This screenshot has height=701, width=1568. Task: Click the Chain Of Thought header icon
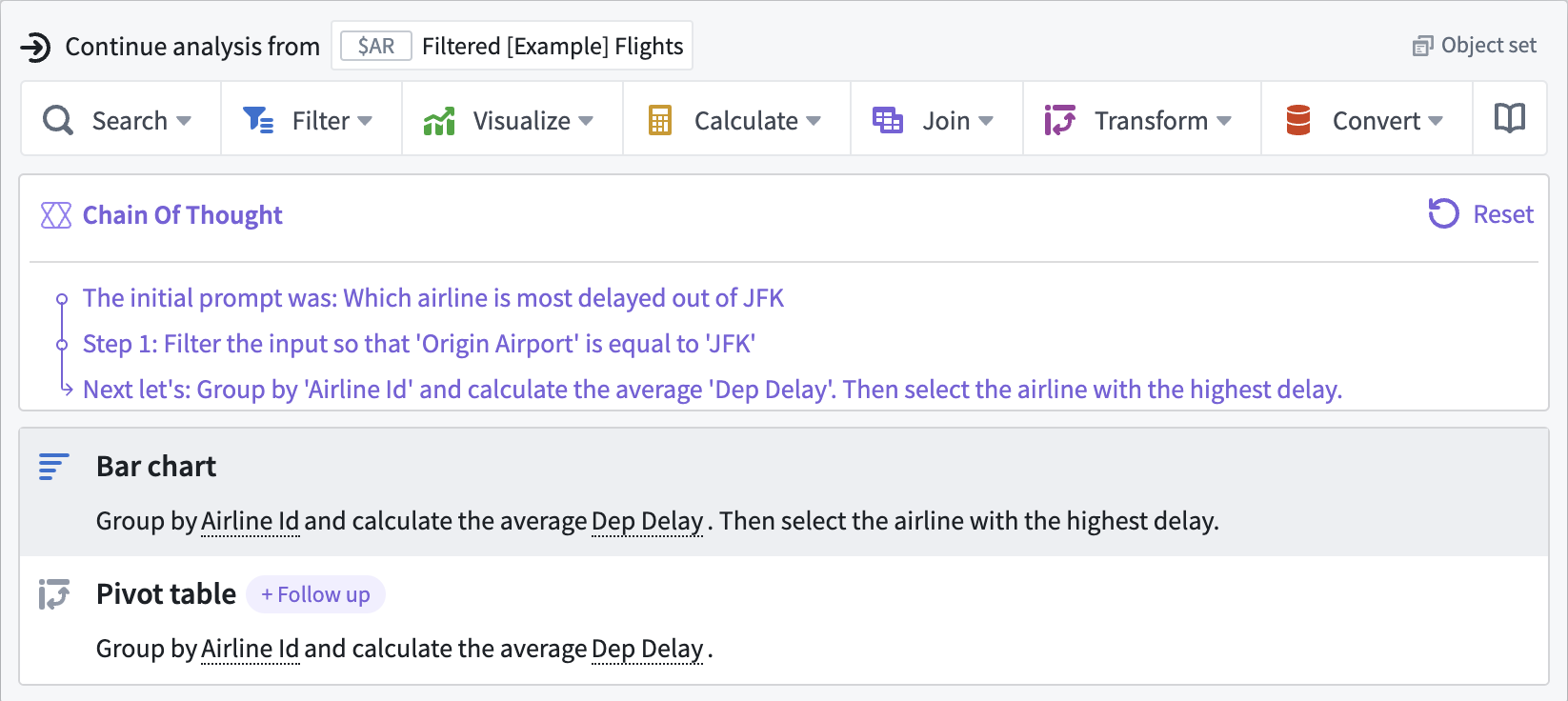point(56,215)
